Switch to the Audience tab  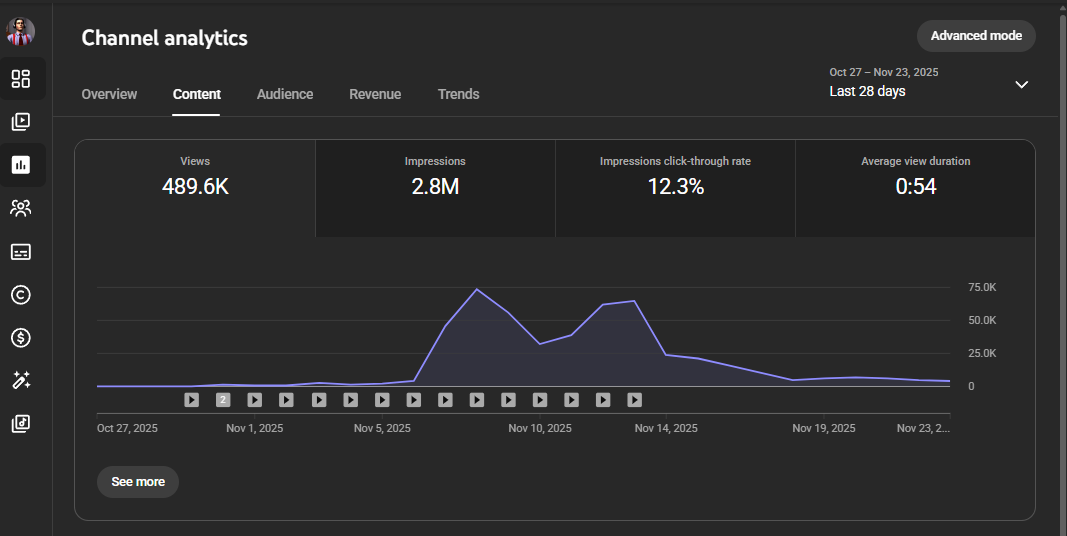pos(285,94)
